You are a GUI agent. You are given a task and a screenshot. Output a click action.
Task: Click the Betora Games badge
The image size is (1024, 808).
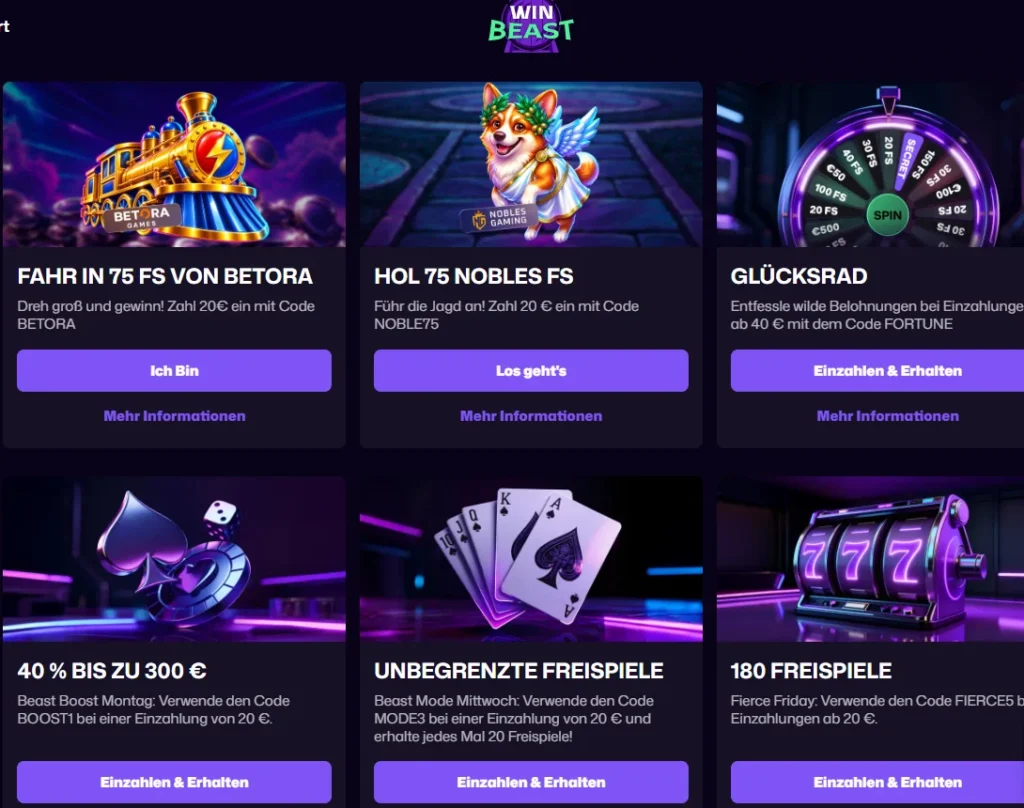point(141,218)
